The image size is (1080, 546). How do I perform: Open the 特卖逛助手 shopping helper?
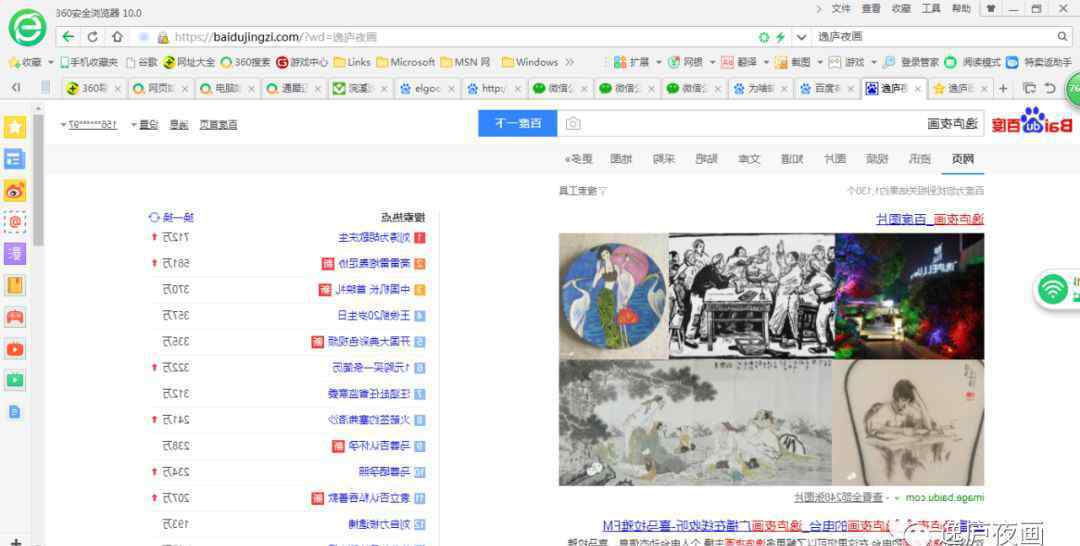pyautogui.click(x=1039, y=63)
